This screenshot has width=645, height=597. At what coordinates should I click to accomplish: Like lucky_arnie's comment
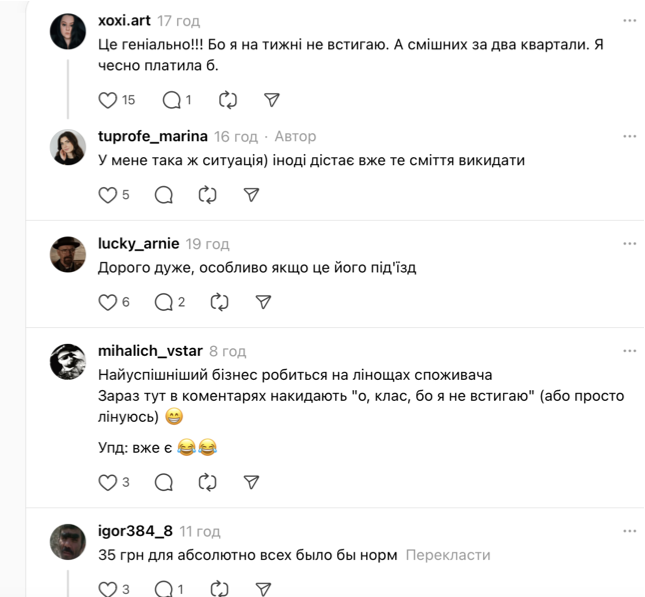coord(108,302)
